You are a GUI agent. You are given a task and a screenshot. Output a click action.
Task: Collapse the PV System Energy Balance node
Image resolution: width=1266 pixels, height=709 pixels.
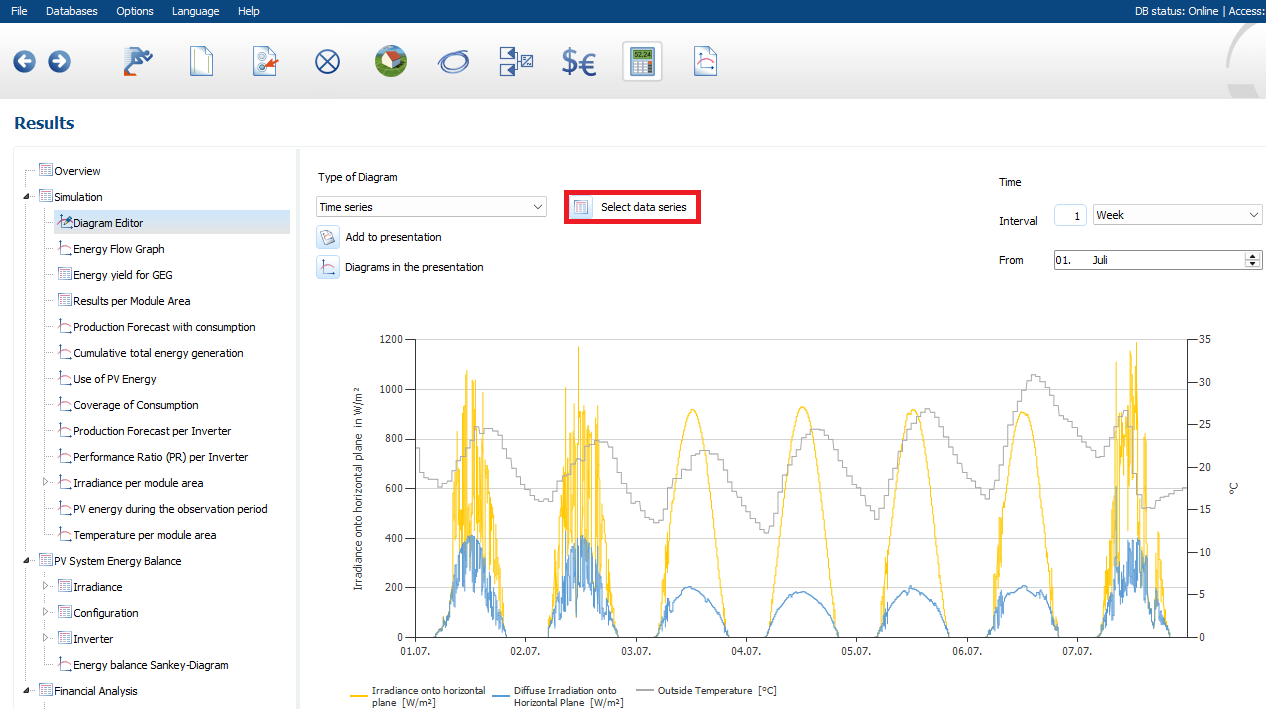click(x=26, y=561)
